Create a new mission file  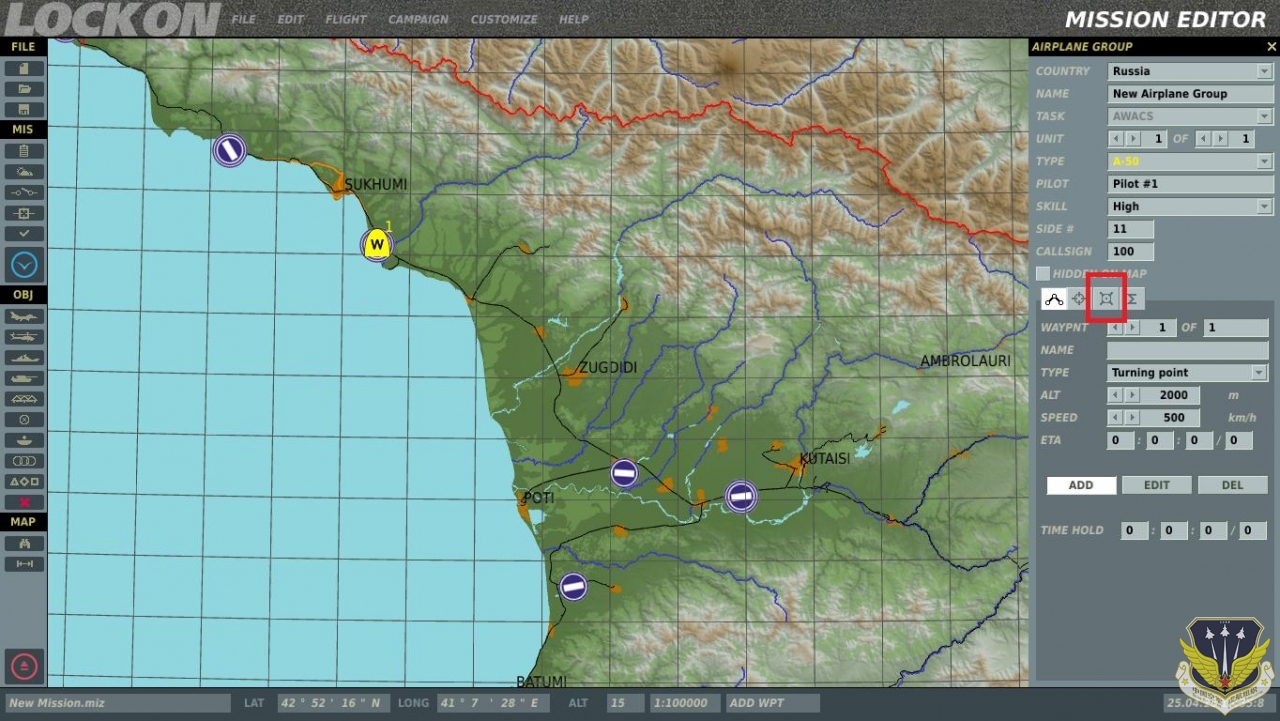[x=24, y=69]
